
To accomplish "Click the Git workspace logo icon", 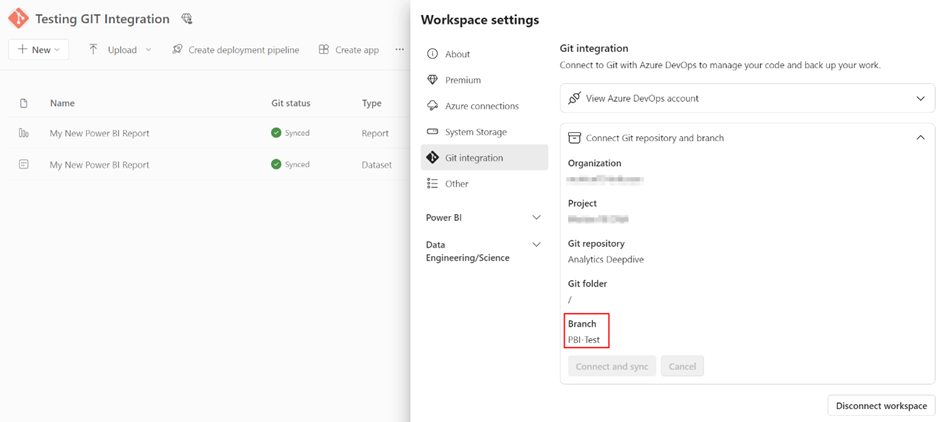I will pyautogui.click(x=19, y=19).
